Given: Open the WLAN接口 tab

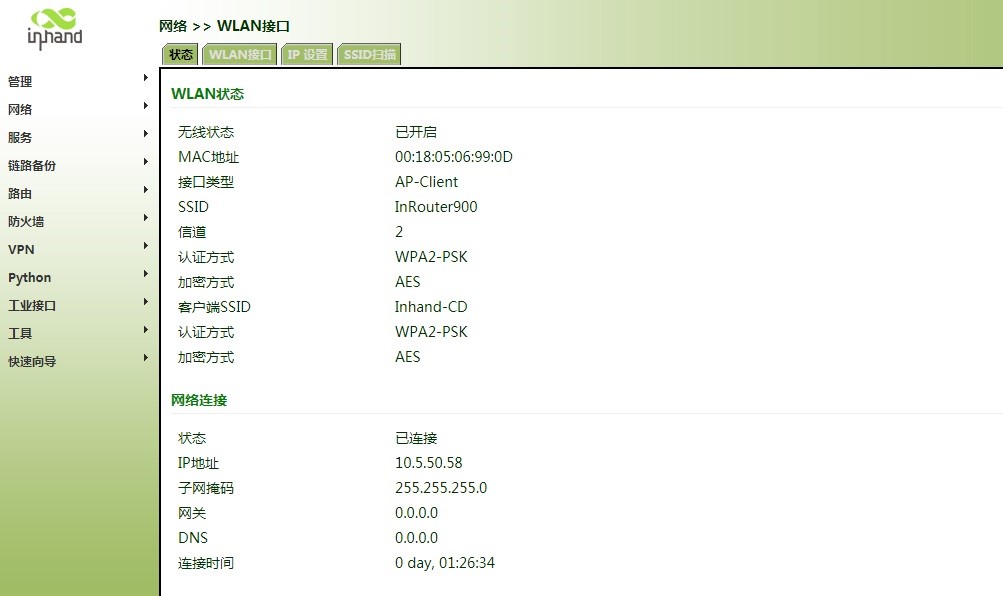Looking at the screenshot, I should (240, 55).
